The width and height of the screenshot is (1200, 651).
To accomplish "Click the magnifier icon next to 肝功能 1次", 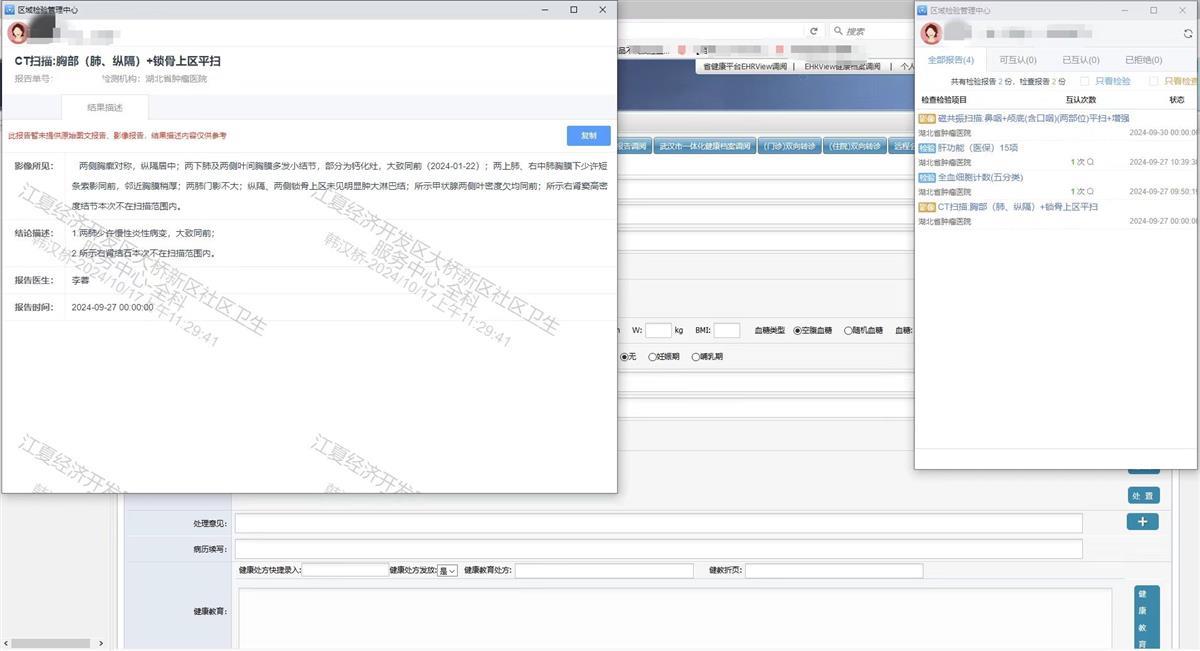I will pyautogui.click(x=1090, y=162).
